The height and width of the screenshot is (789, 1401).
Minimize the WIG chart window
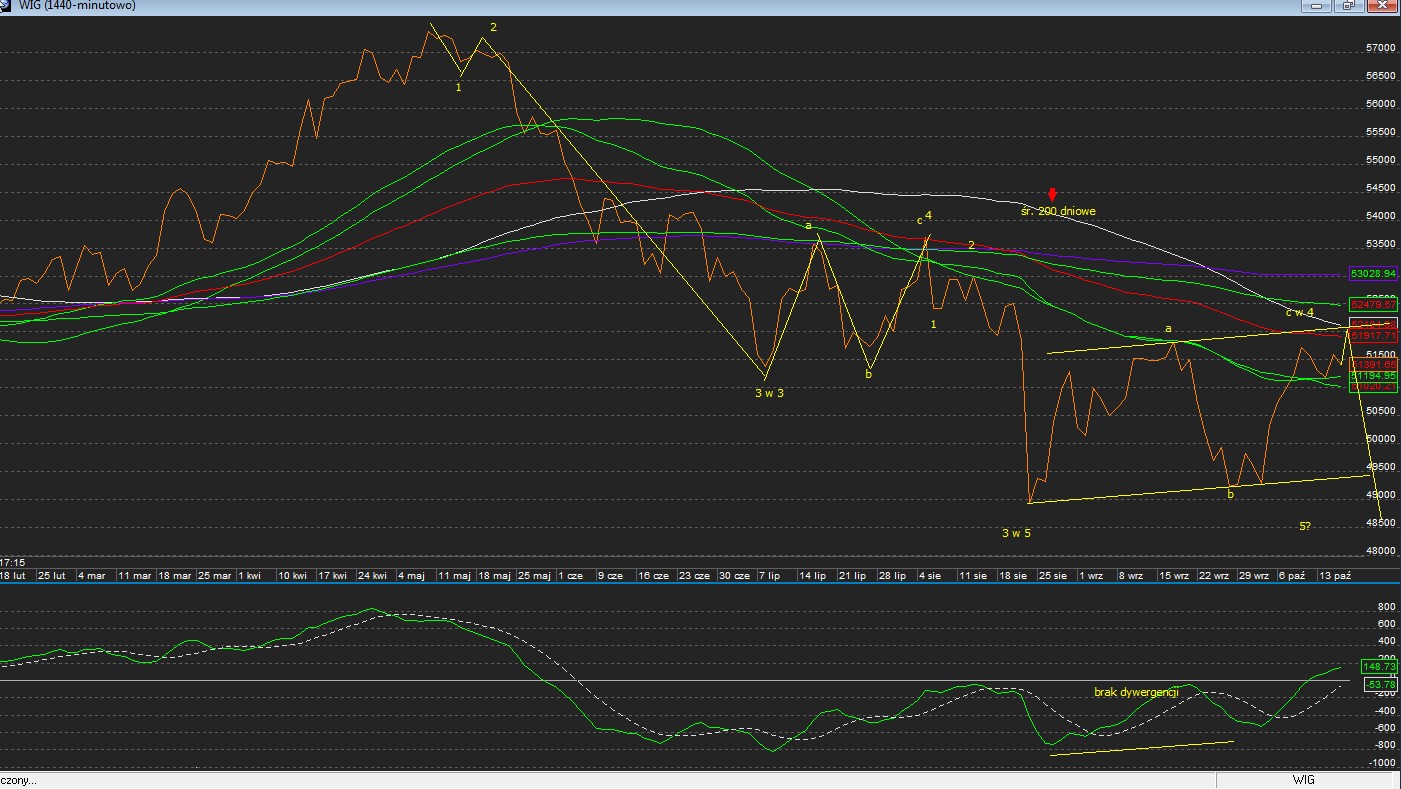tap(1317, 6)
